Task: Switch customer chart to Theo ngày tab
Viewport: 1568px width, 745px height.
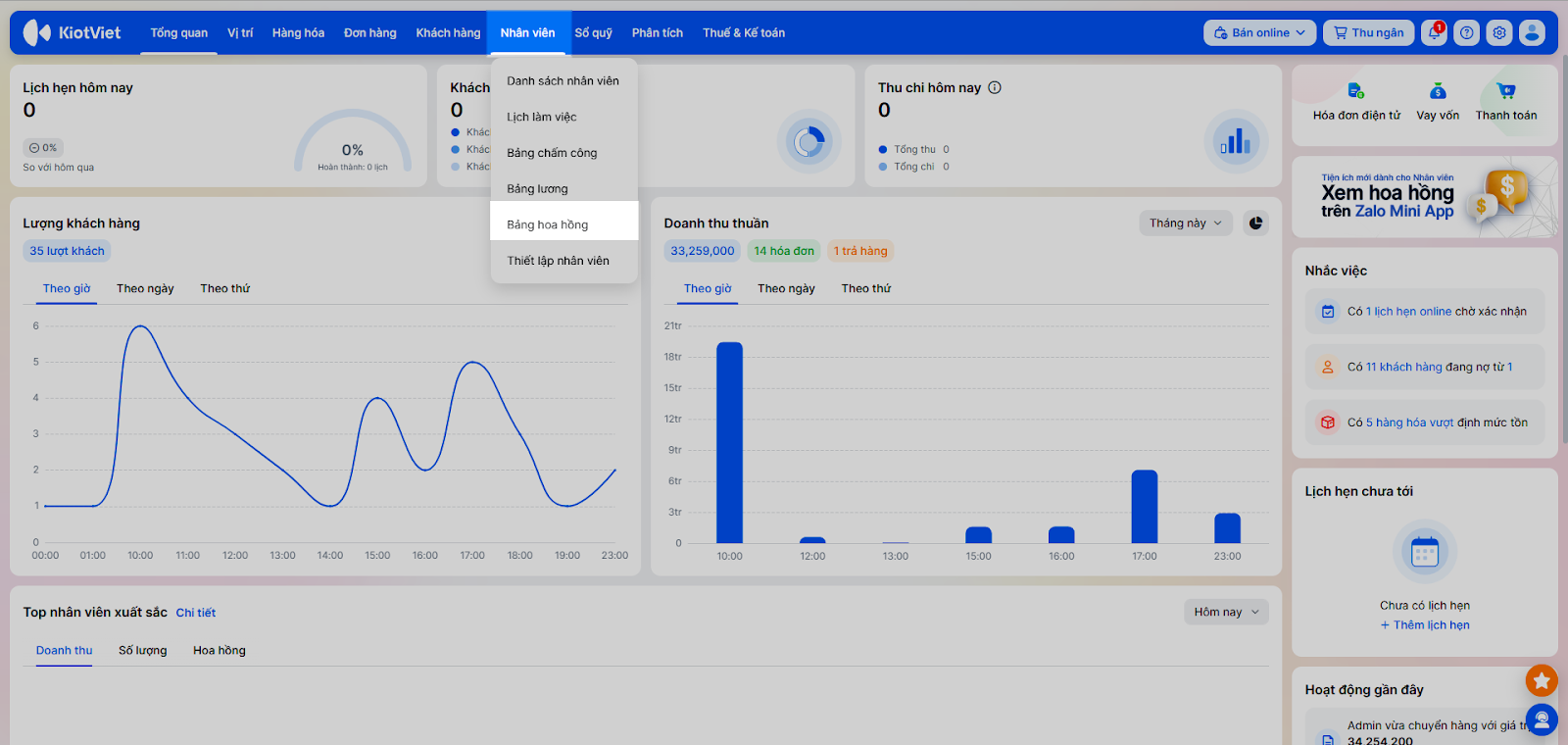Action: click(145, 288)
